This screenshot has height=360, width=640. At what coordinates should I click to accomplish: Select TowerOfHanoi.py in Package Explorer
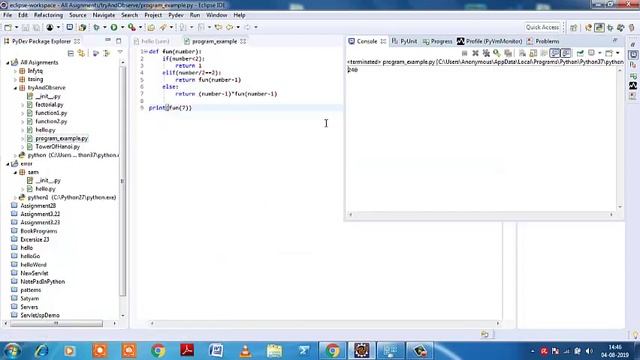pos(58,147)
